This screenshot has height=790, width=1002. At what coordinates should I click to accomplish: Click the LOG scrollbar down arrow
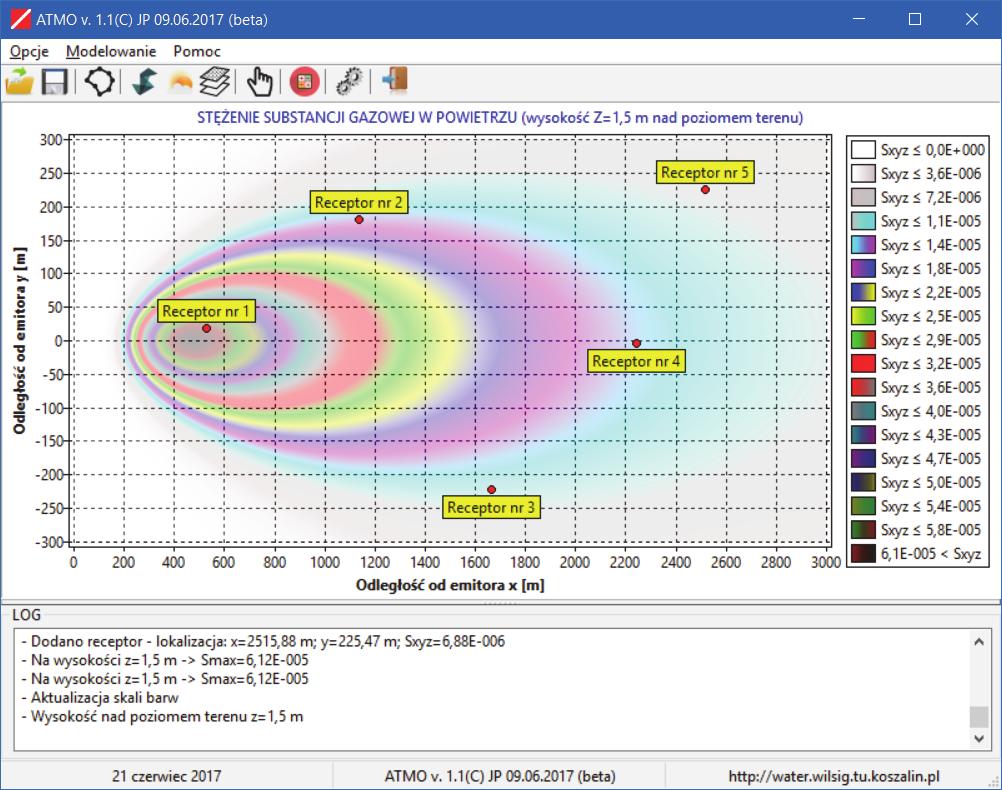click(978, 739)
